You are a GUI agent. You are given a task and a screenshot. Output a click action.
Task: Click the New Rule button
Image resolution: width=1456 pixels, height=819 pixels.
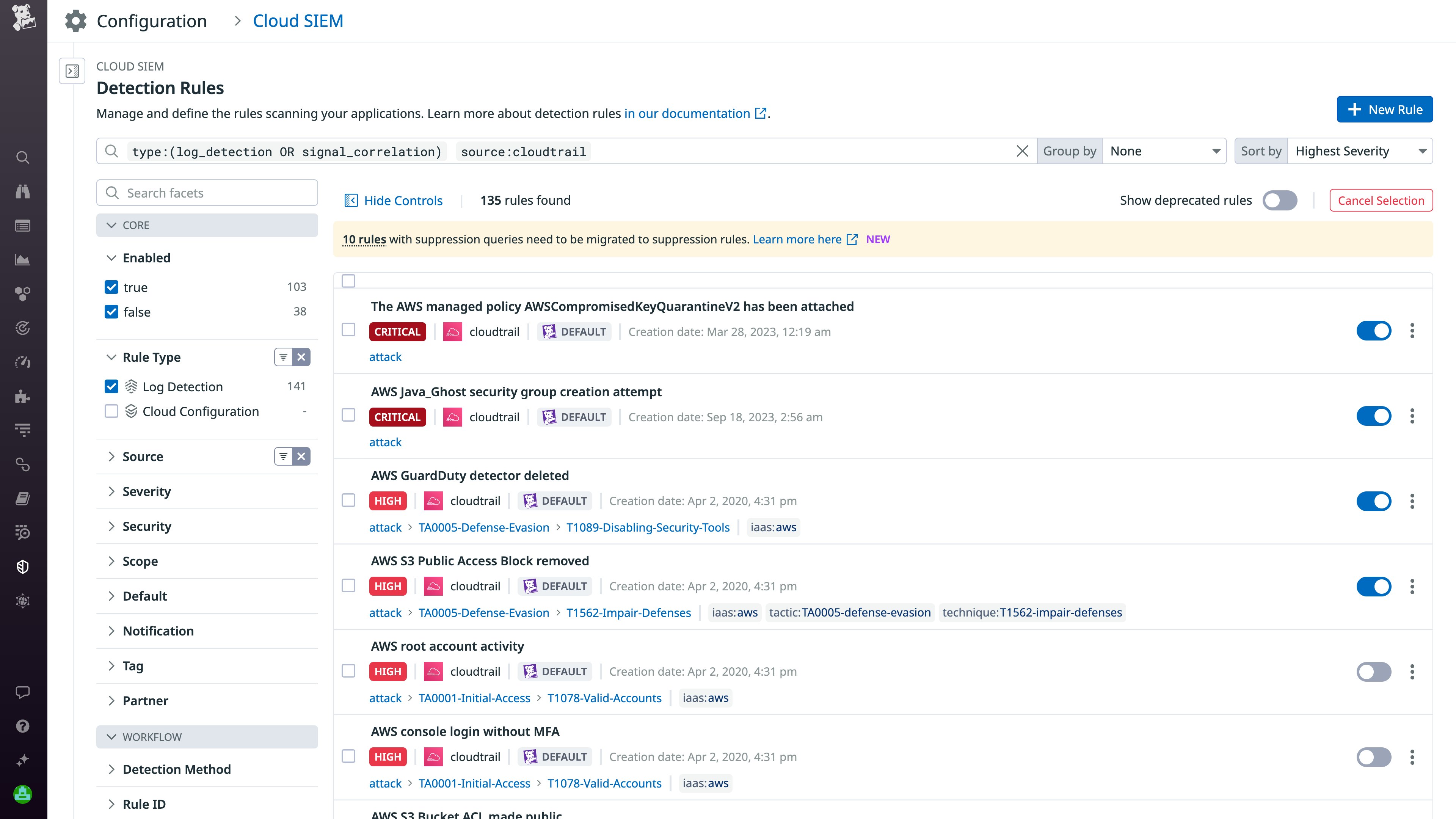pos(1384,109)
